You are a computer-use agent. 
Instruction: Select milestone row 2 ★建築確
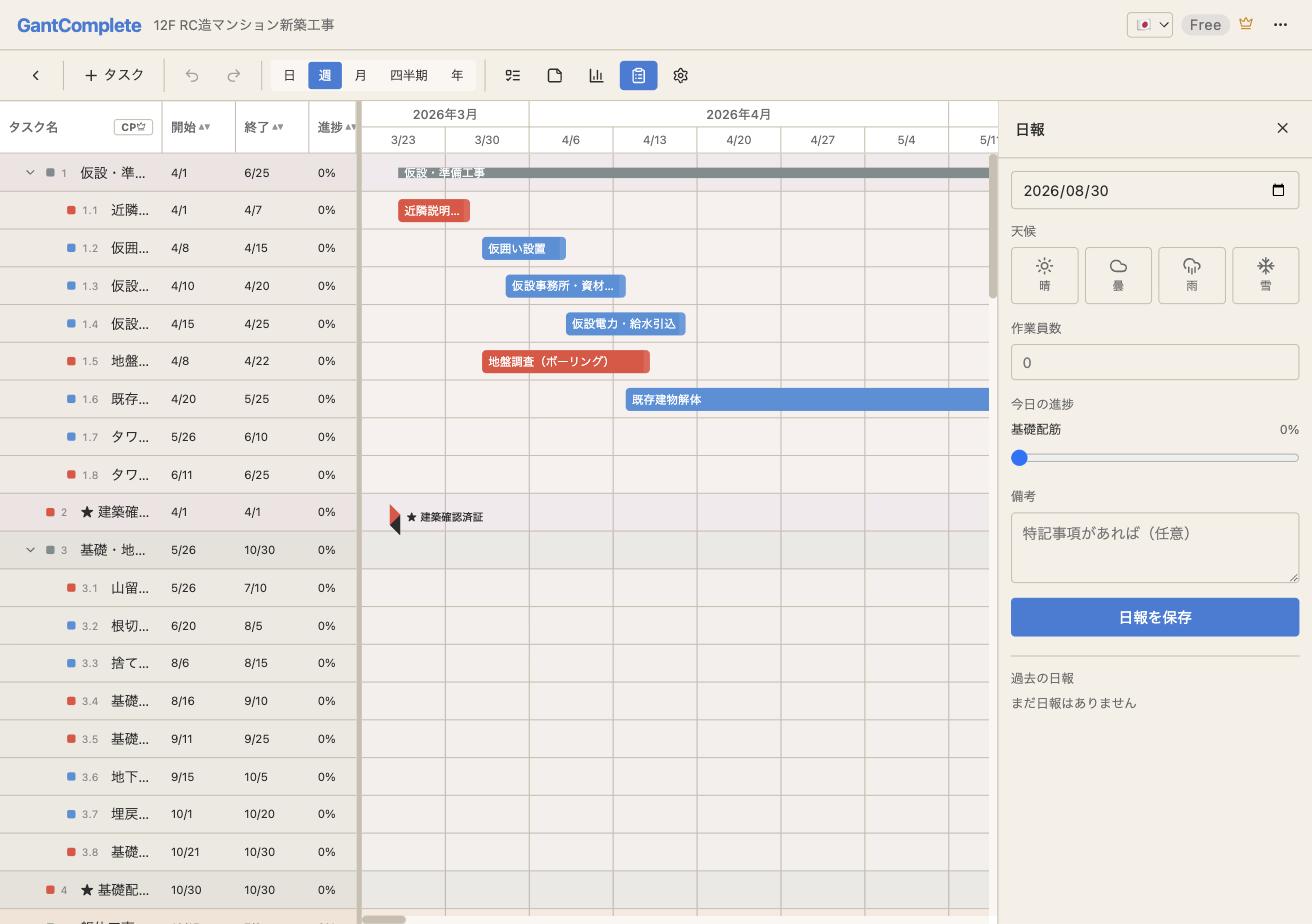(x=179, y=512)
